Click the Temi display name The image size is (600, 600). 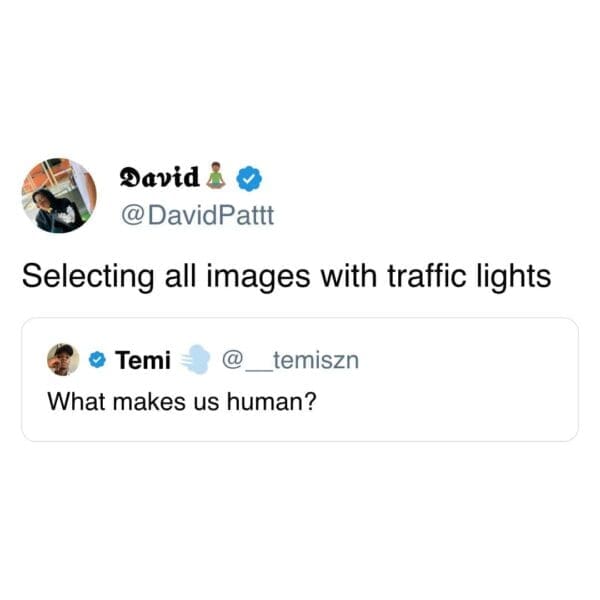pyautogui.click(x=143, y=360)
